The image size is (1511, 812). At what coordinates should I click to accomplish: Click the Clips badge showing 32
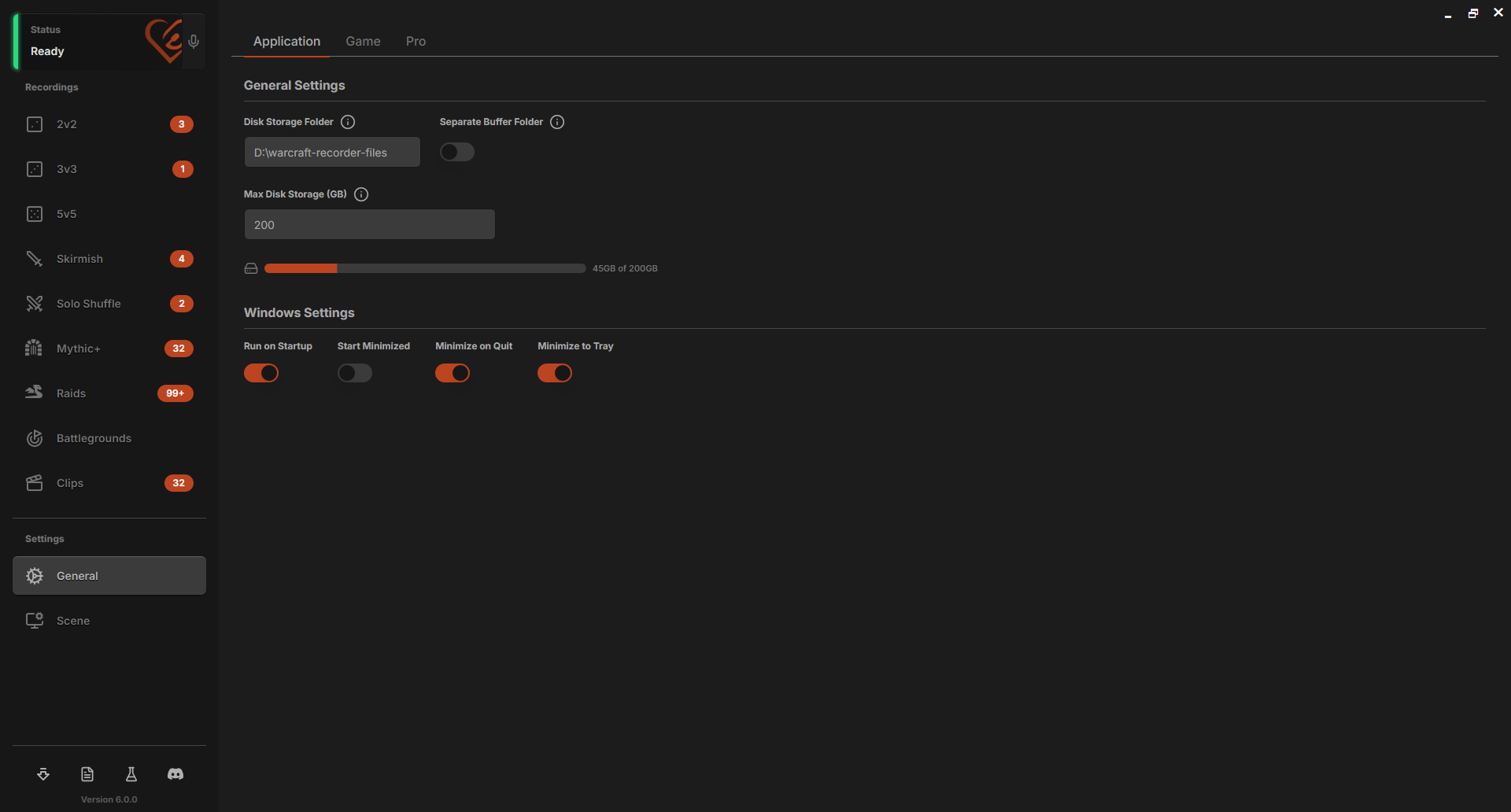pyautogui.click(x=179, y=483)
